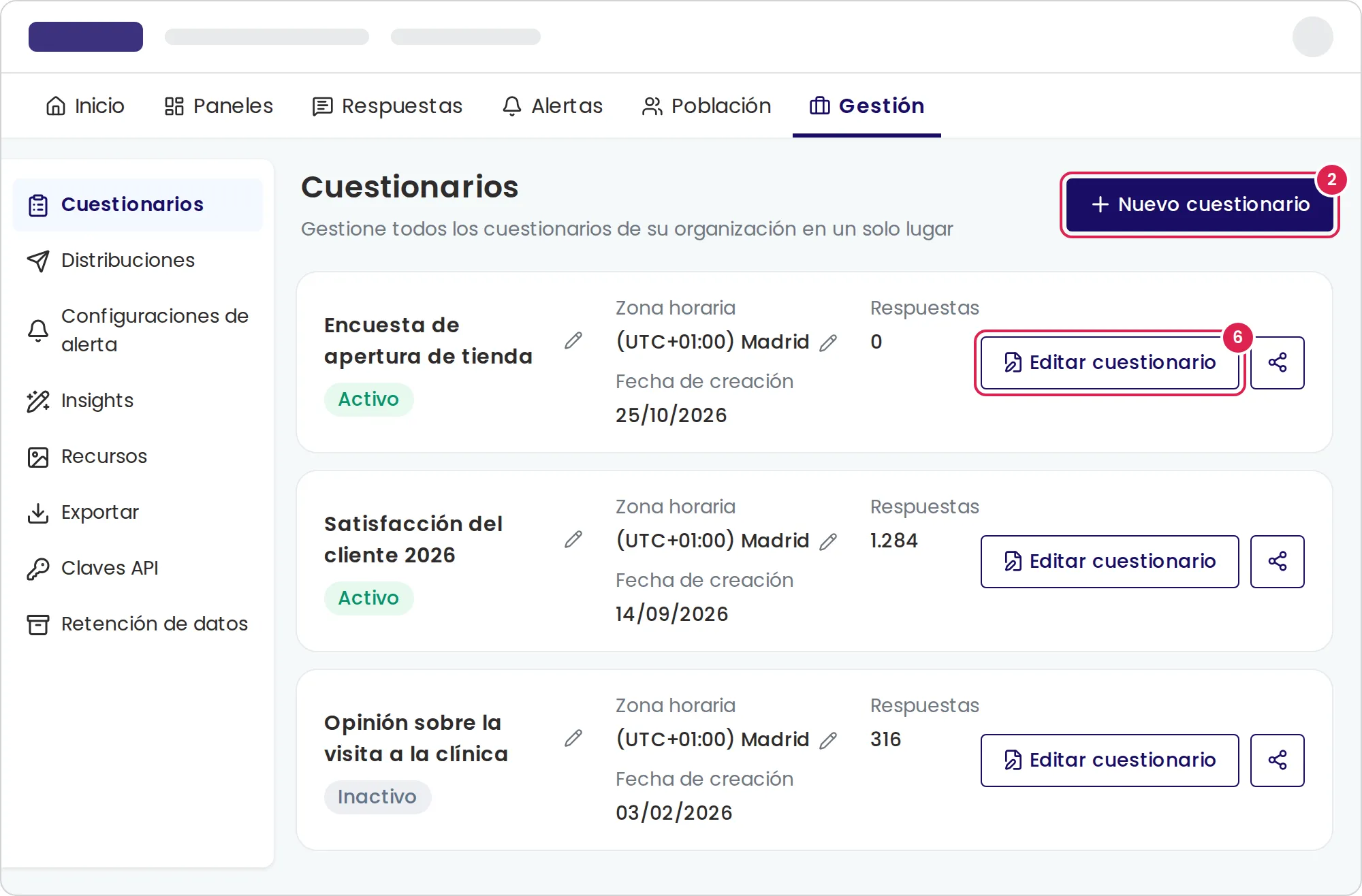
Task: Open the Paneles tab
Action: (x=219, y=106)
